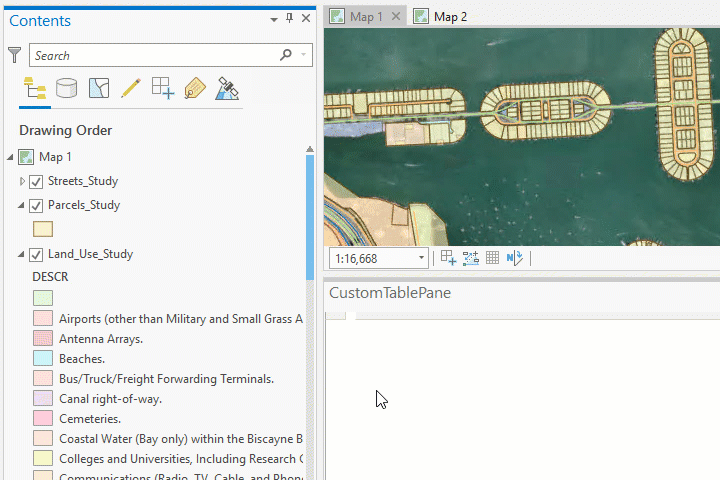The image size is (720, 480).
Task: Click the Correction north arrow icon
Action: pyautogui.click(x=515, y=258)
